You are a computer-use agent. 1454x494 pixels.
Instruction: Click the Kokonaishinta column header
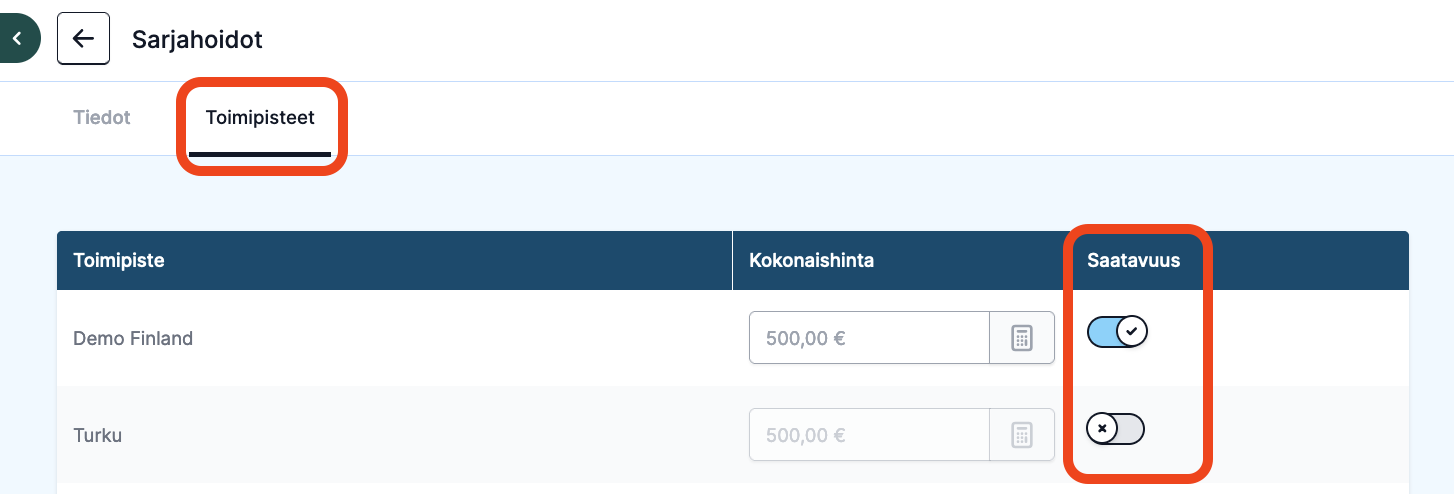pos(811,261)
